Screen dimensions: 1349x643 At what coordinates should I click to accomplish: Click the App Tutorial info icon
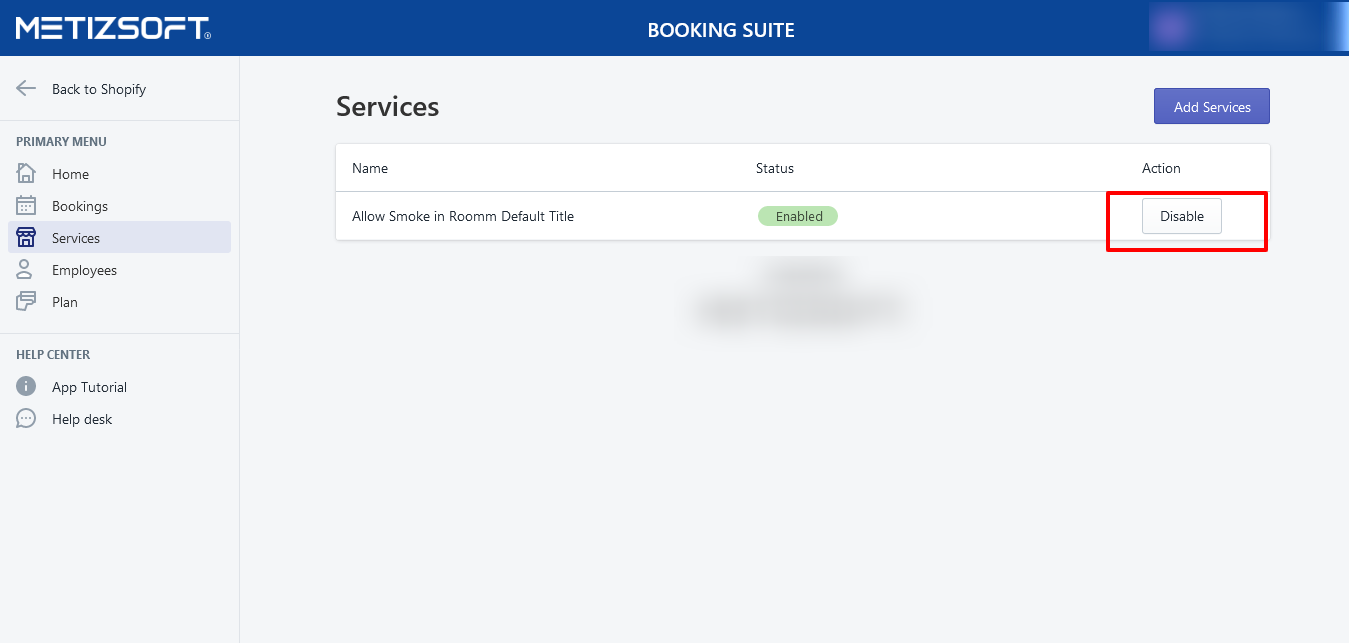(26, 387)
